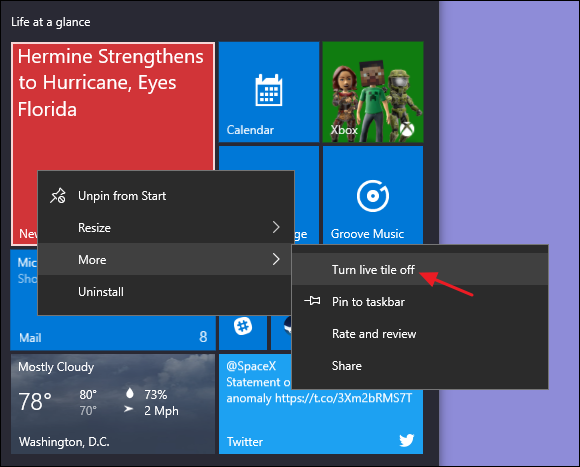Screen dimensions: 580x467
Task: Select Unpin from Start
Action: pos(166,196)
